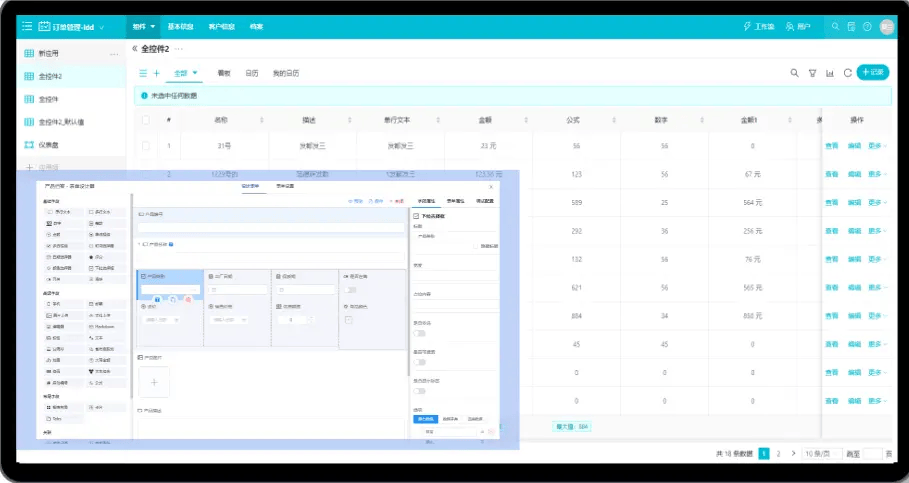Open the filter funnel icon
This screenshot has width=909, height=483.
(812, 73)
